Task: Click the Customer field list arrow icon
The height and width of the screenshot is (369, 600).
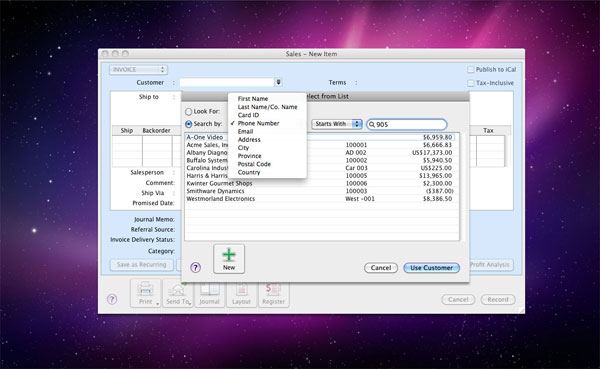Action: point(279,82)
